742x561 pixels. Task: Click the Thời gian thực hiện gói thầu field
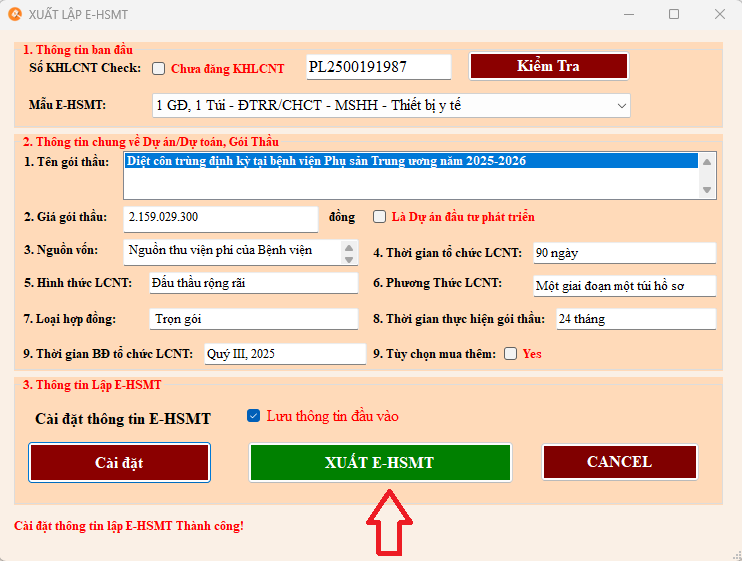tap(635, 319)
